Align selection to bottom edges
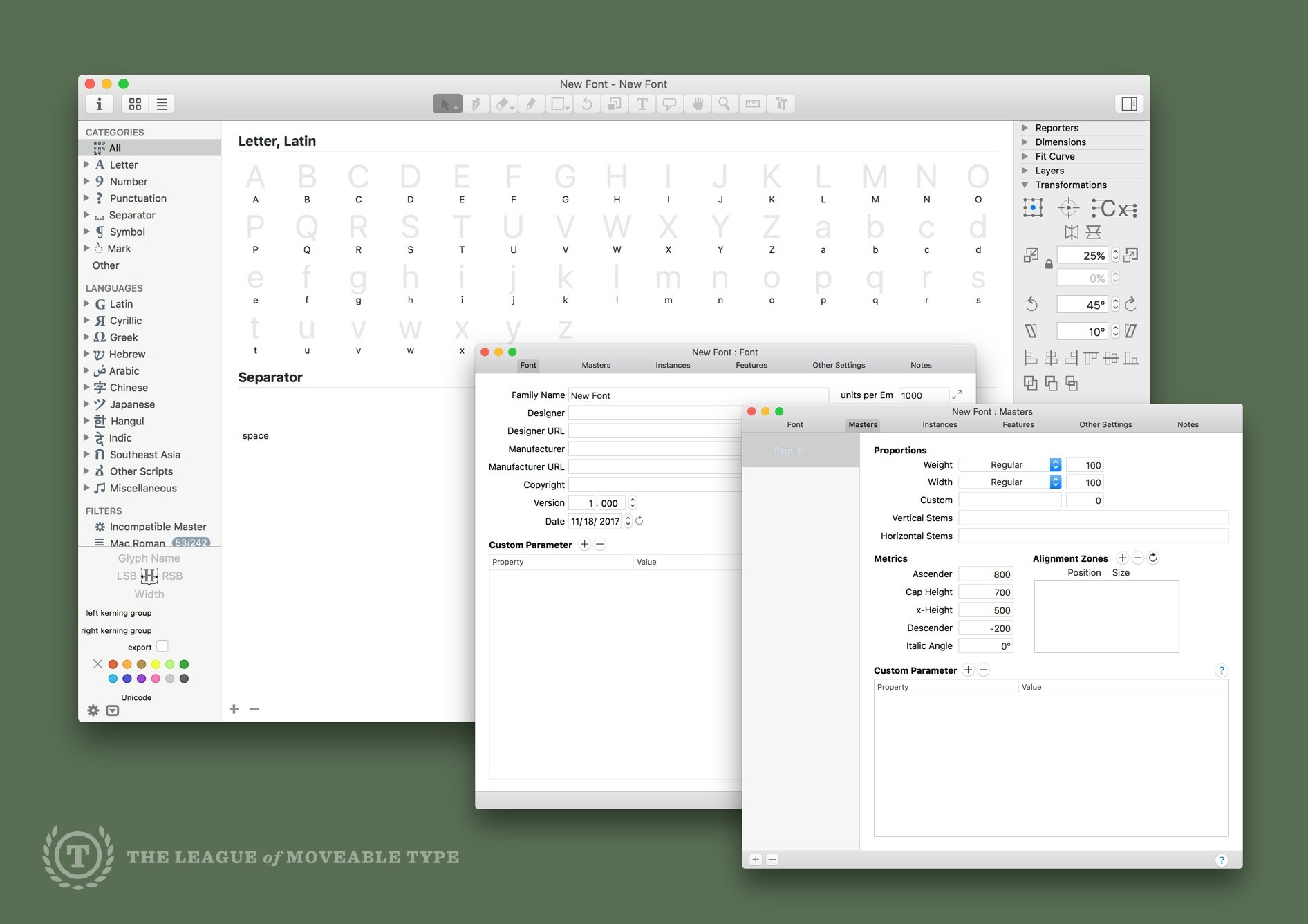1308x924 pixels. (1131, 358)
